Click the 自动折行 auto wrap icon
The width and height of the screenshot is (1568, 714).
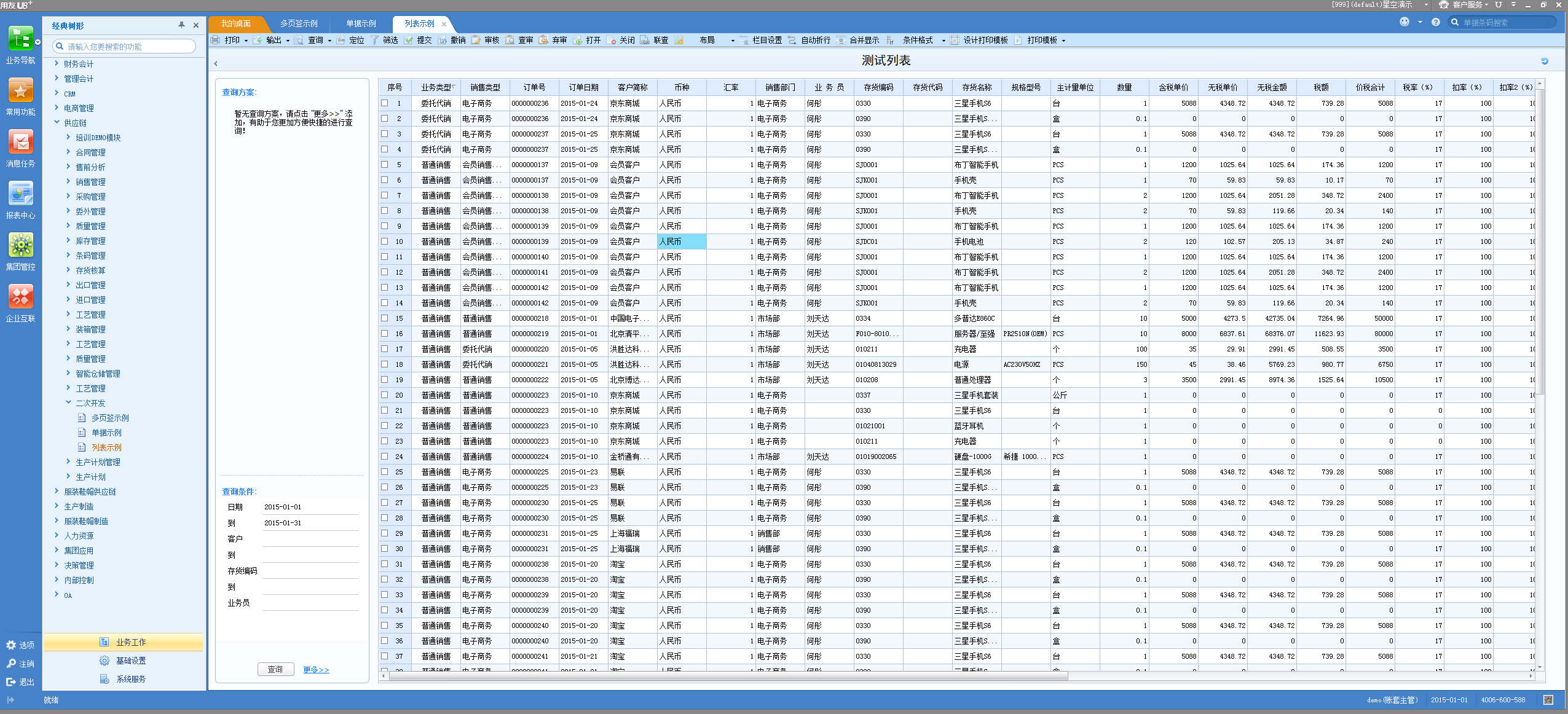pyautogui.click(x=792, y=40)
